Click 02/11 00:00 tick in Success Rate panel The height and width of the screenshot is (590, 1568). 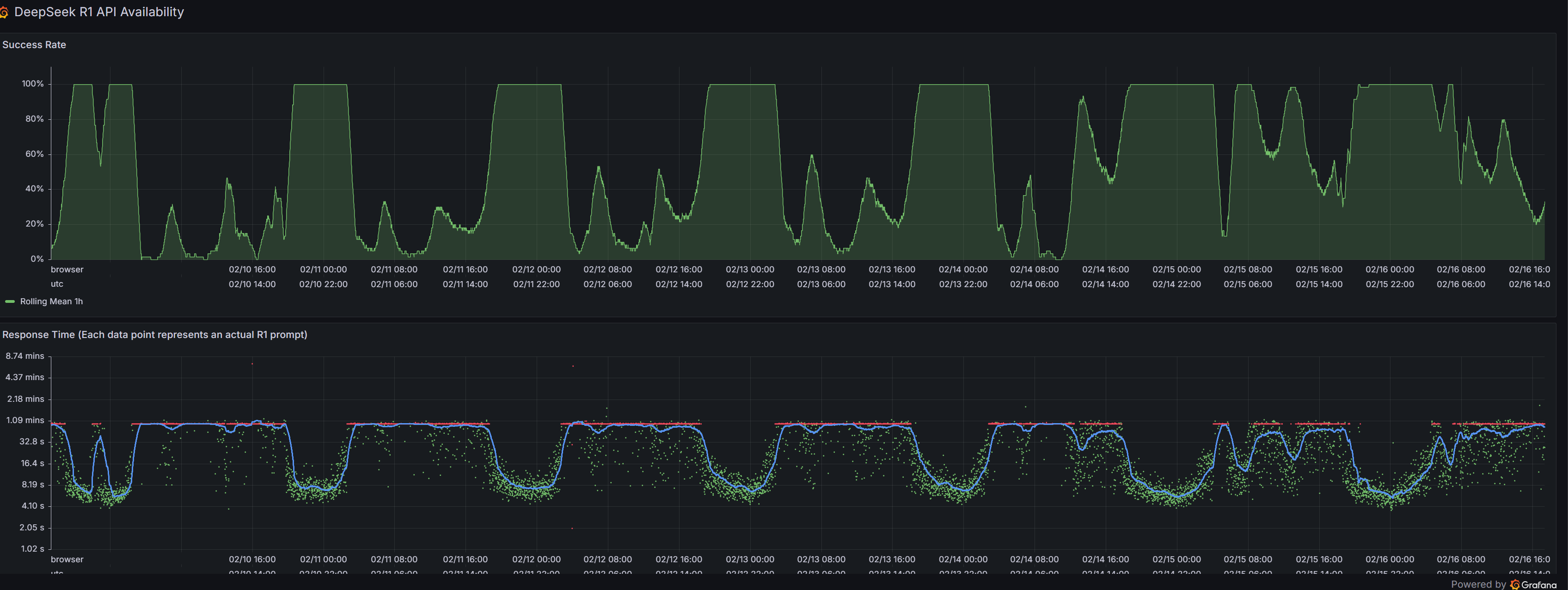[x=323, y=269]
